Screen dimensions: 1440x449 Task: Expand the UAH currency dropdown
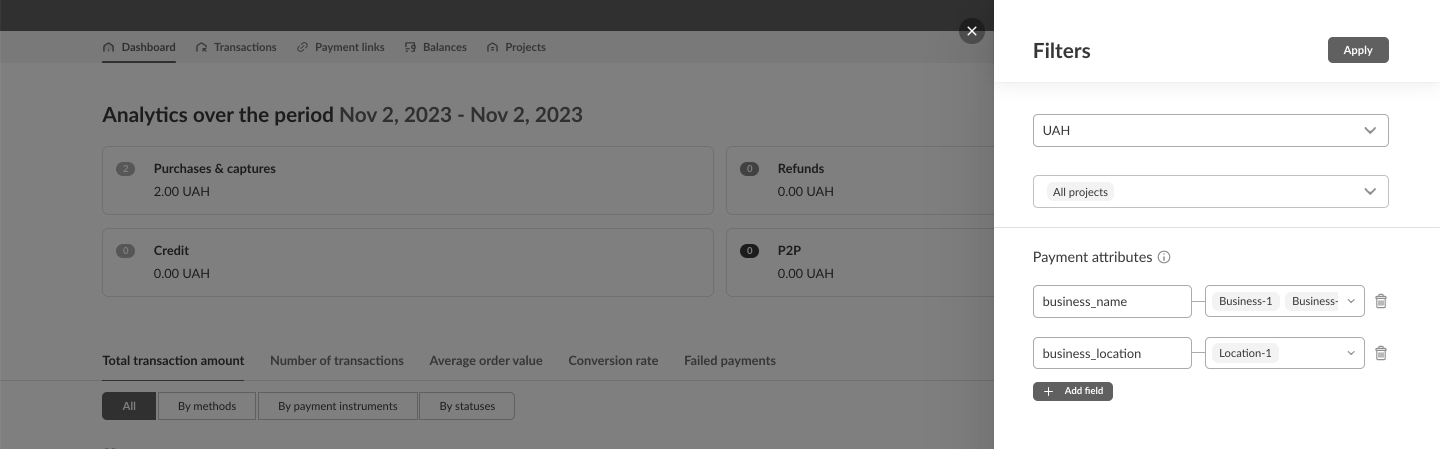[x=1369, y=130]
